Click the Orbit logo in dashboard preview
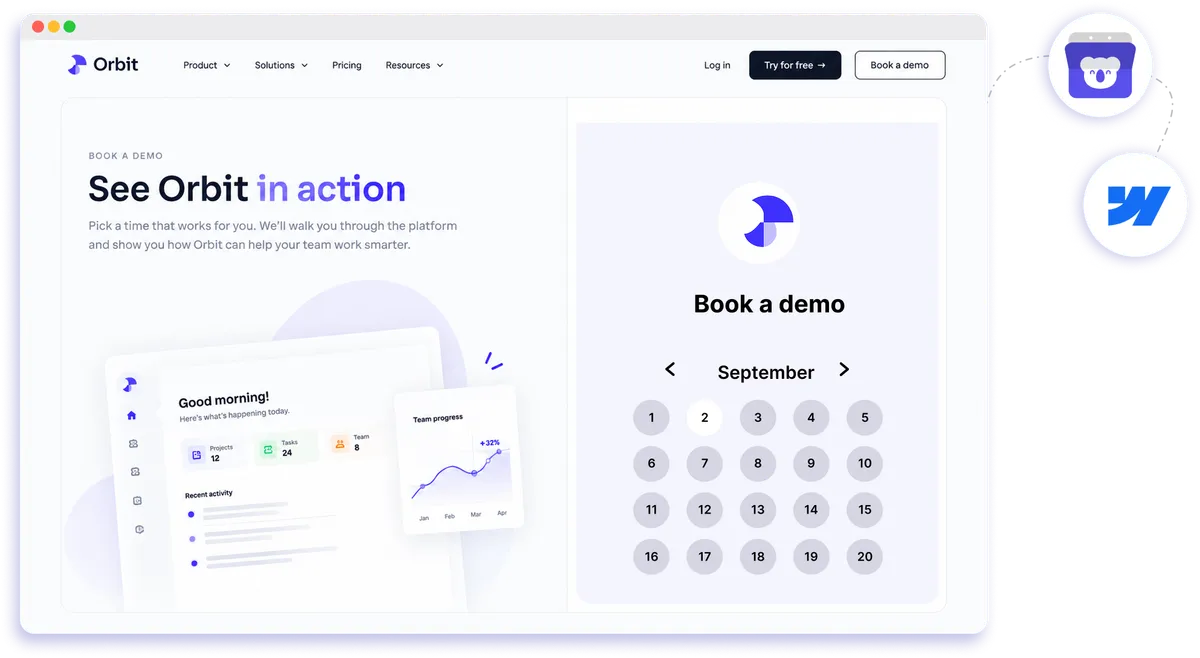 129,385
